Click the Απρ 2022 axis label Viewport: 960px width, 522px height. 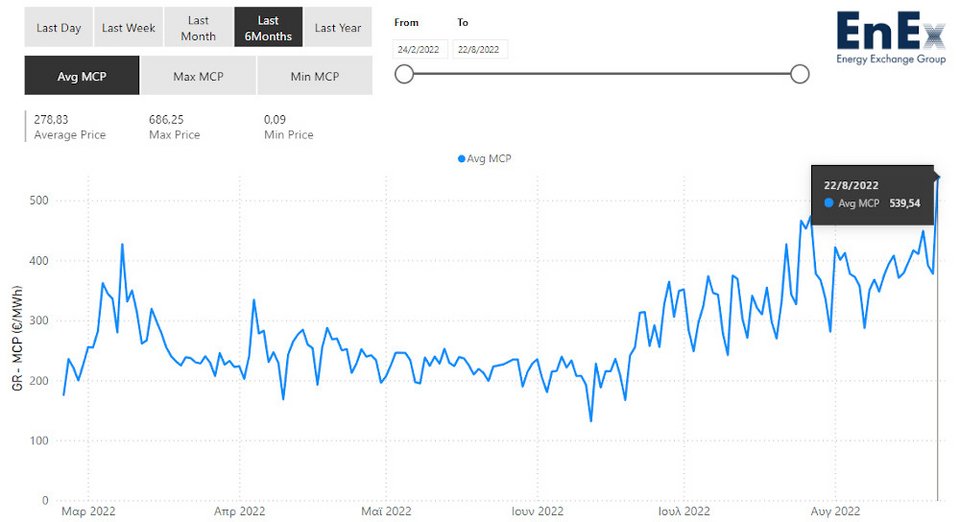[x=239, y=510]
